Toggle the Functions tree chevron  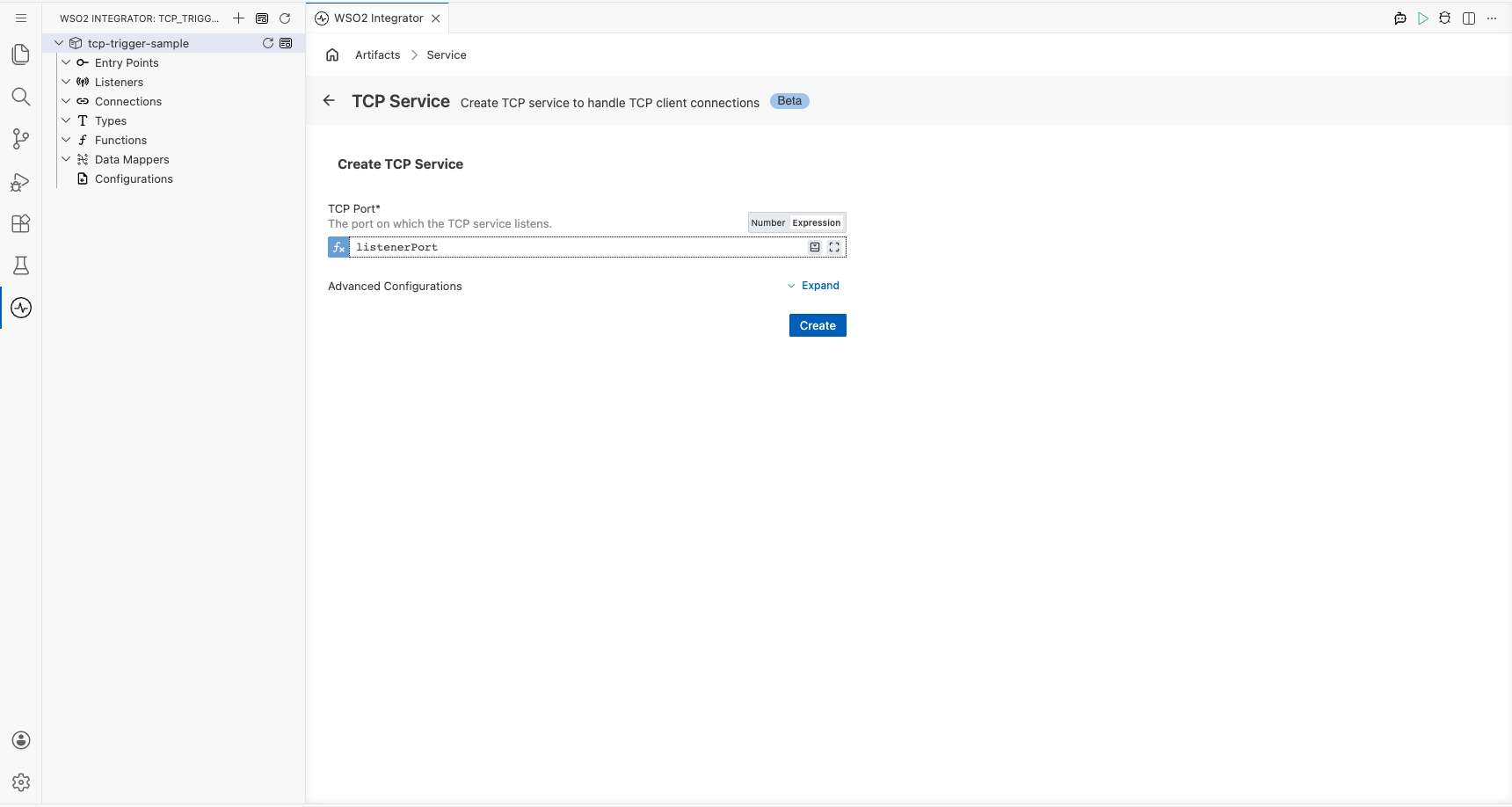pos(66,140)
